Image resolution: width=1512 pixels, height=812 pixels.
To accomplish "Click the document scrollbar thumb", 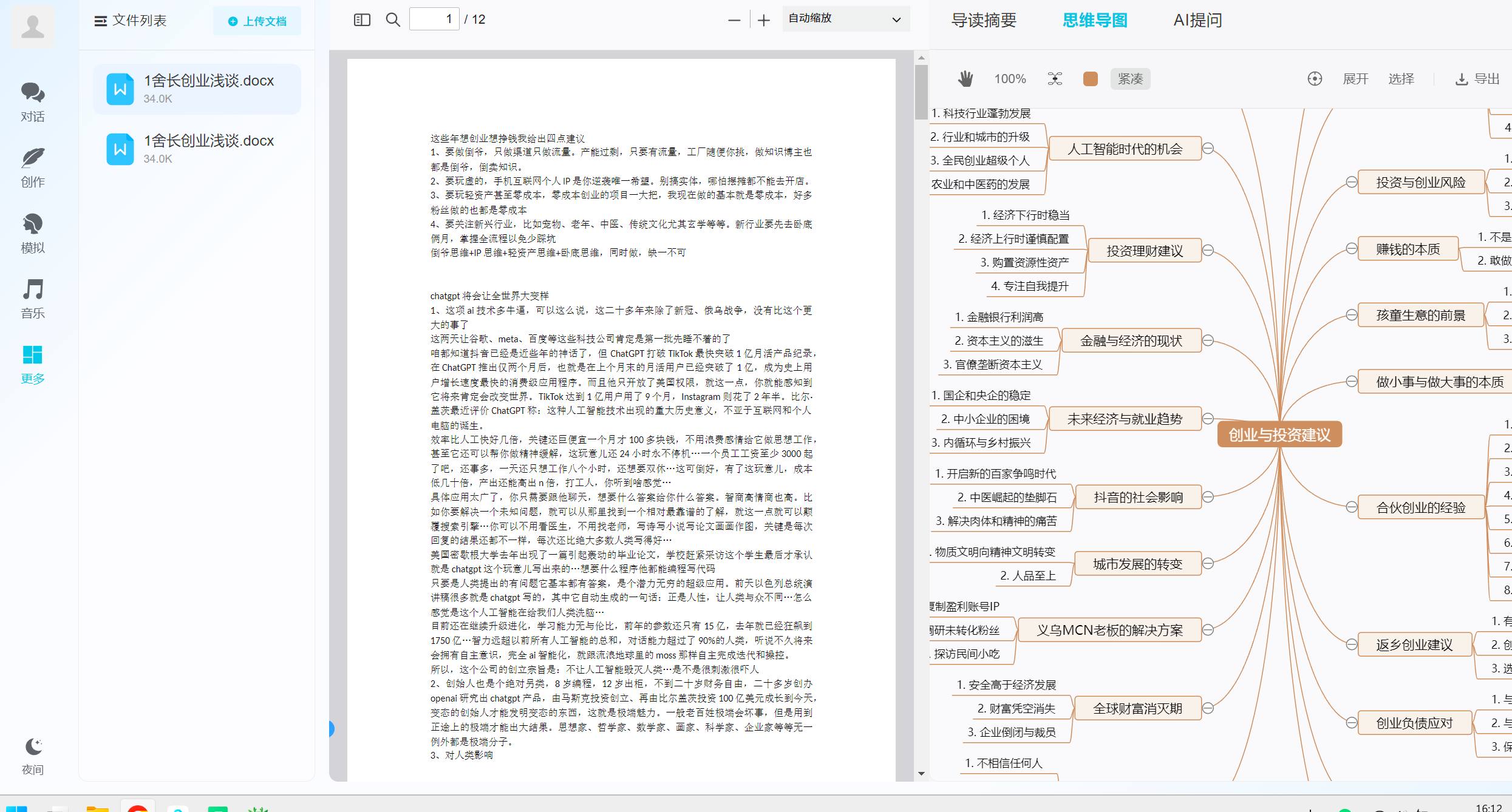I will point(921,92).
